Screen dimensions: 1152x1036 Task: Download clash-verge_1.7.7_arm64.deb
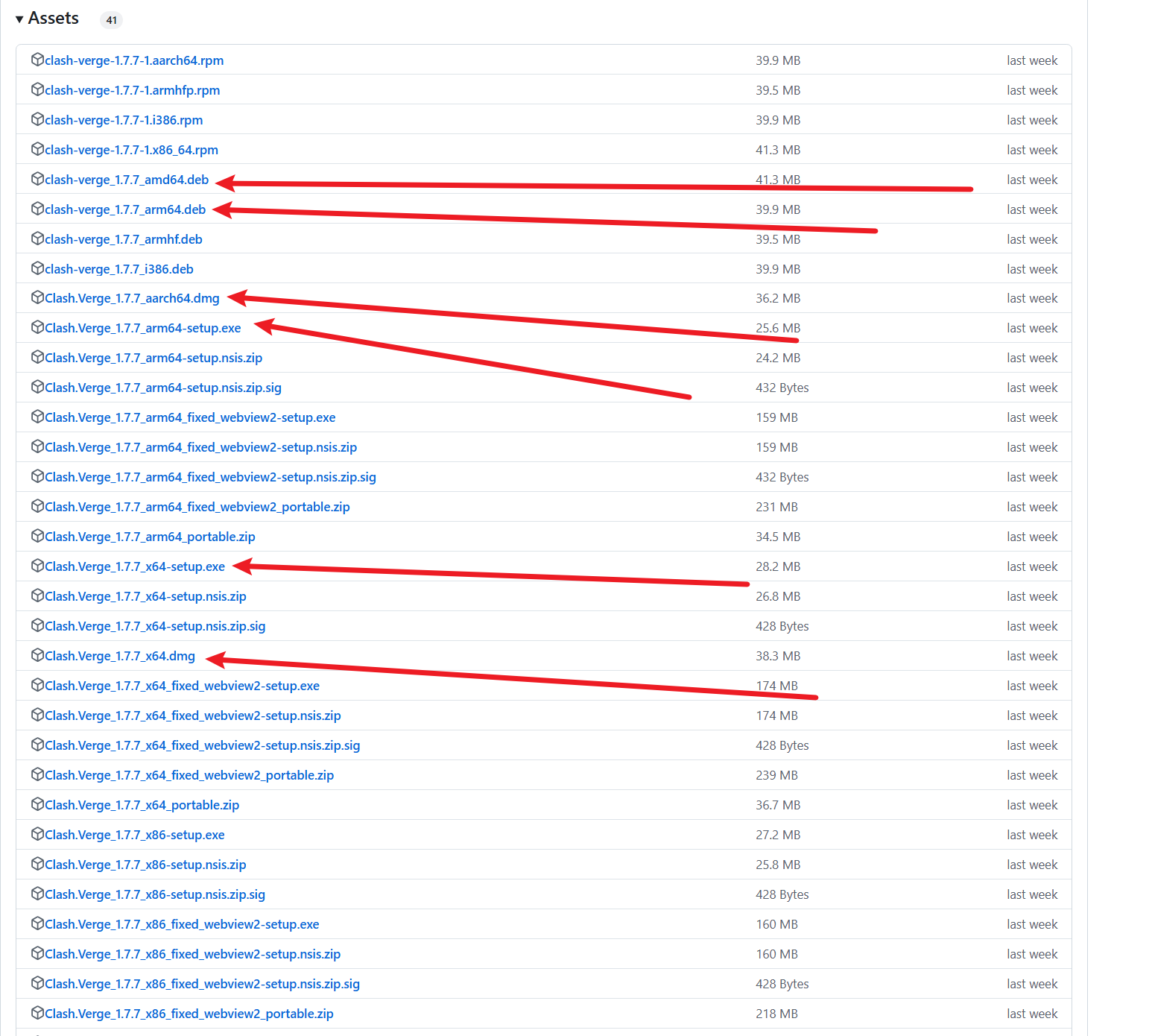click(125, 209)
